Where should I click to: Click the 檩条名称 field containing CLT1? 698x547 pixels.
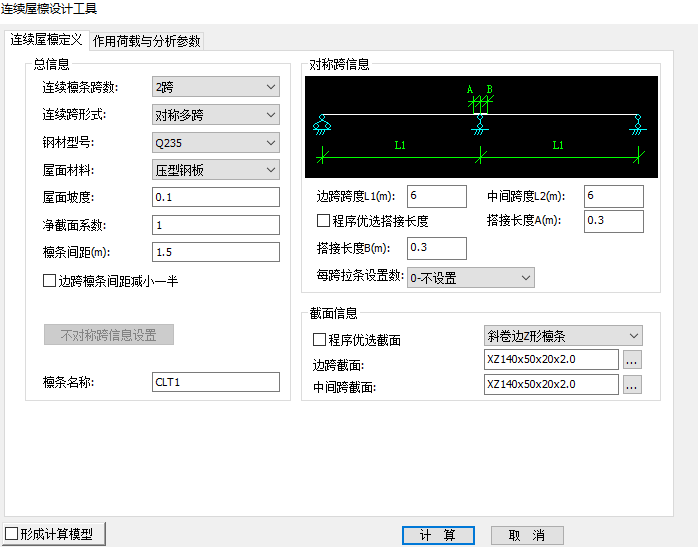[216, 382]
